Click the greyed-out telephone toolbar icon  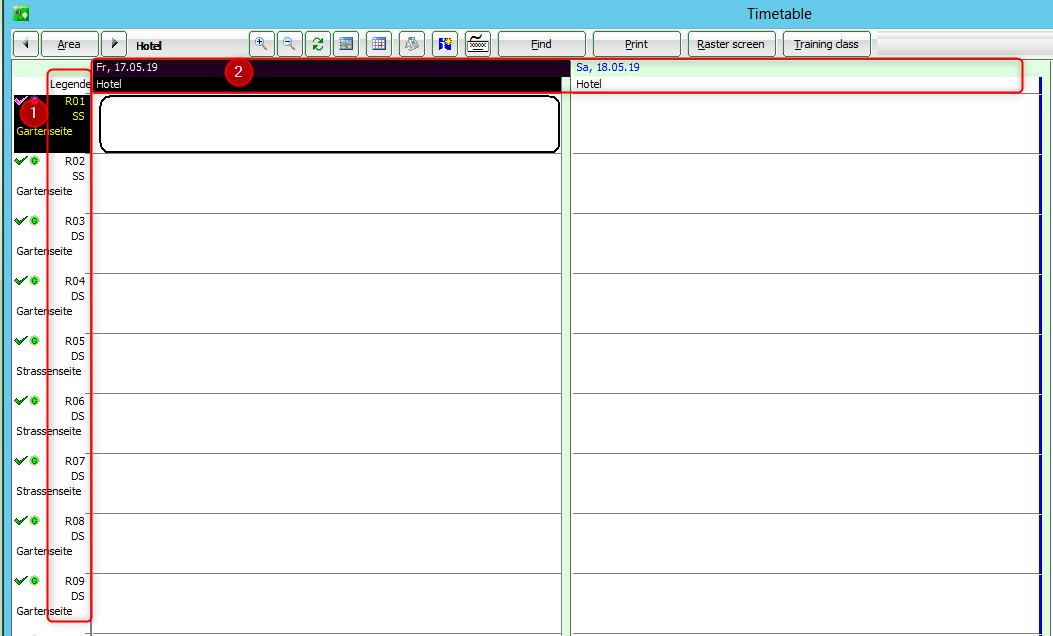412,44
